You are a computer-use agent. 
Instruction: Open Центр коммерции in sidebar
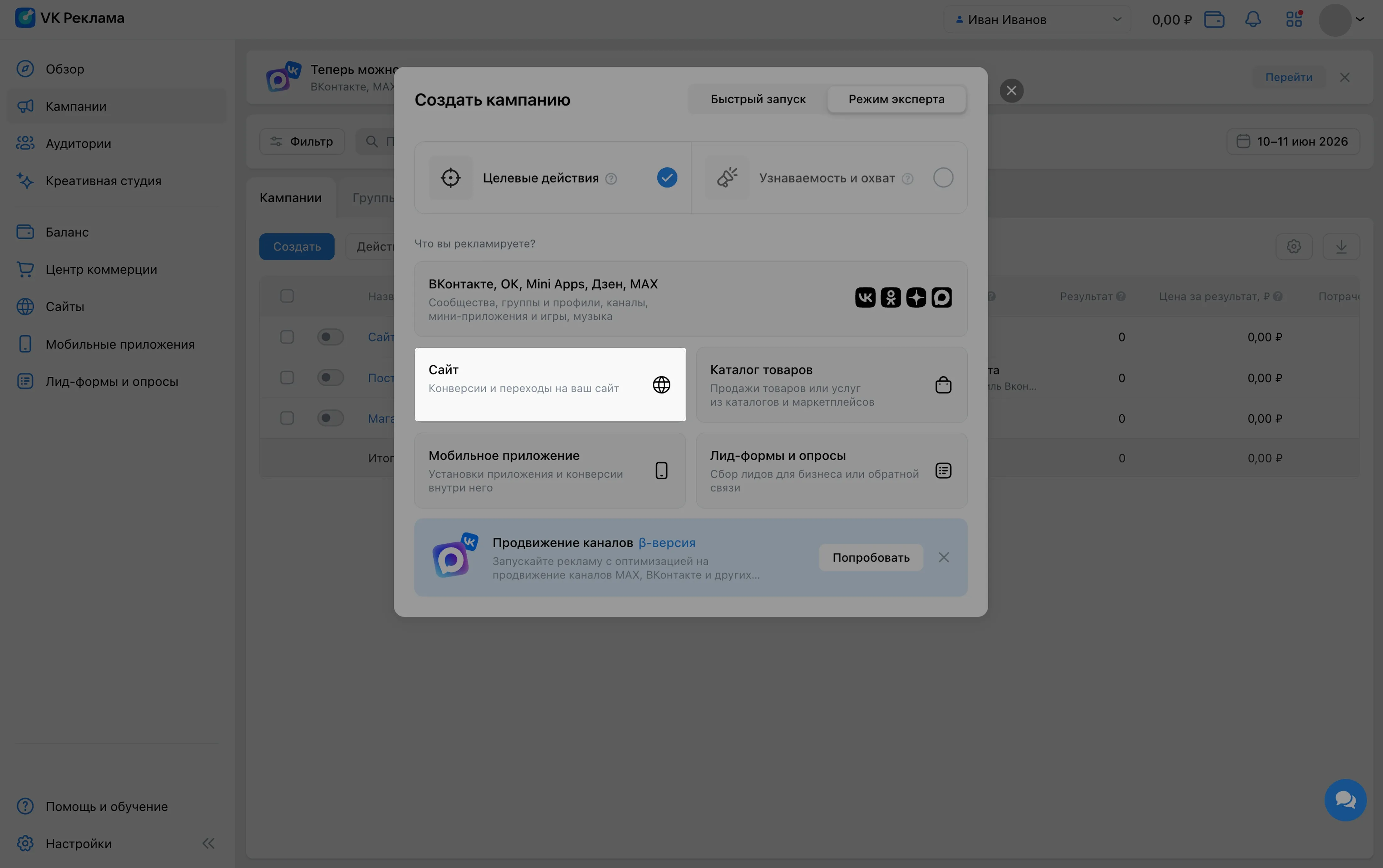click(117, 269)
